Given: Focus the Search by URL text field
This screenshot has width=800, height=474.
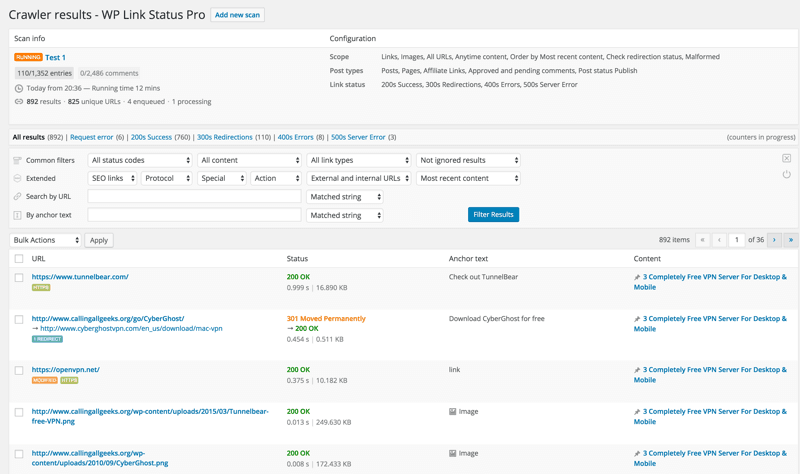Looking at the screenshot, I should (x=194, y=196).
